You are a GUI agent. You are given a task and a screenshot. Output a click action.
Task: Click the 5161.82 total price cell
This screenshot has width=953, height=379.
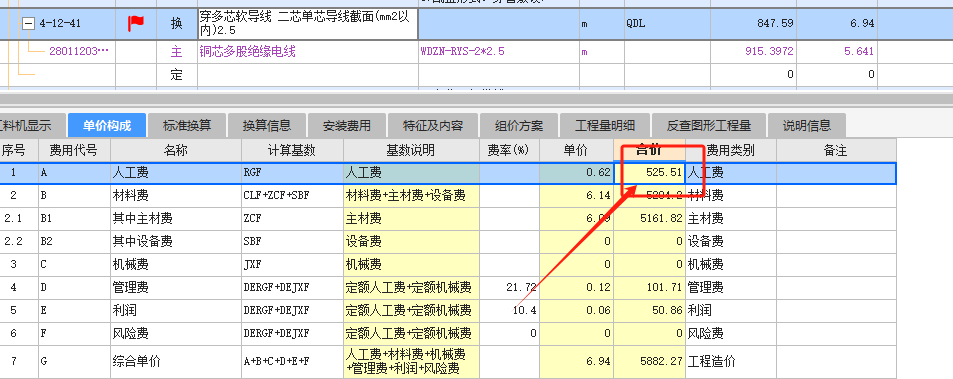point(650,219)
